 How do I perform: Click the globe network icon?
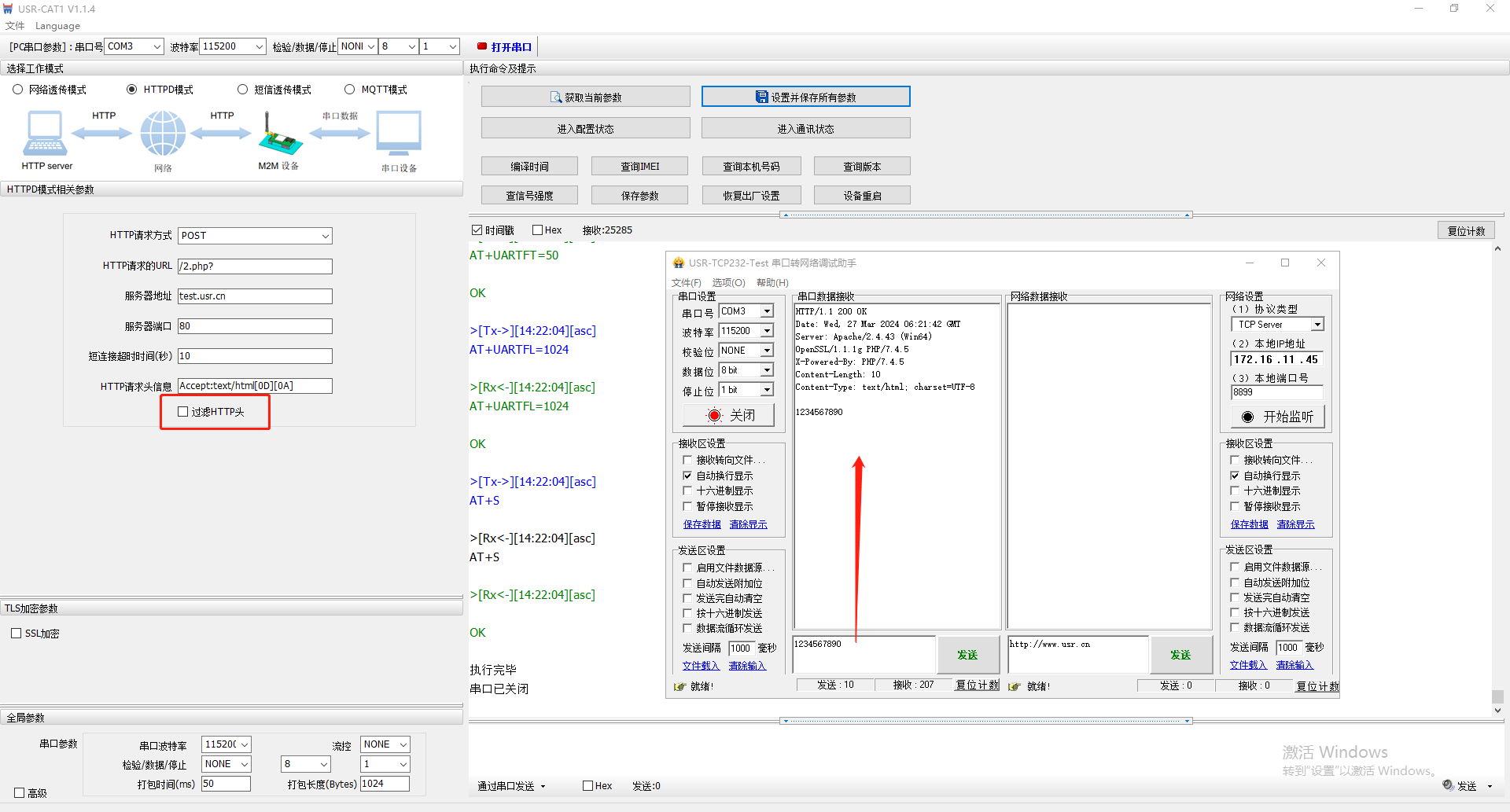[x=163, y=134]
